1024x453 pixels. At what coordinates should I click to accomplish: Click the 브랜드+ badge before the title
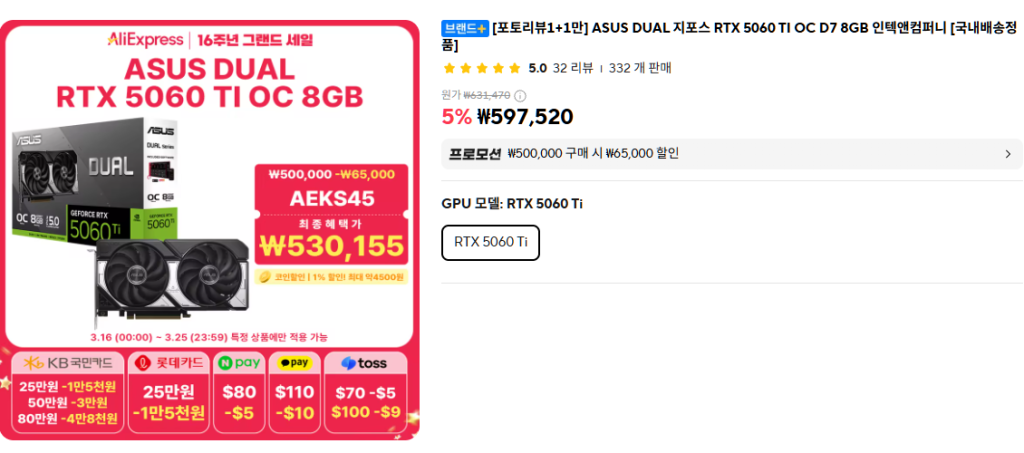[x=465, y=28]
